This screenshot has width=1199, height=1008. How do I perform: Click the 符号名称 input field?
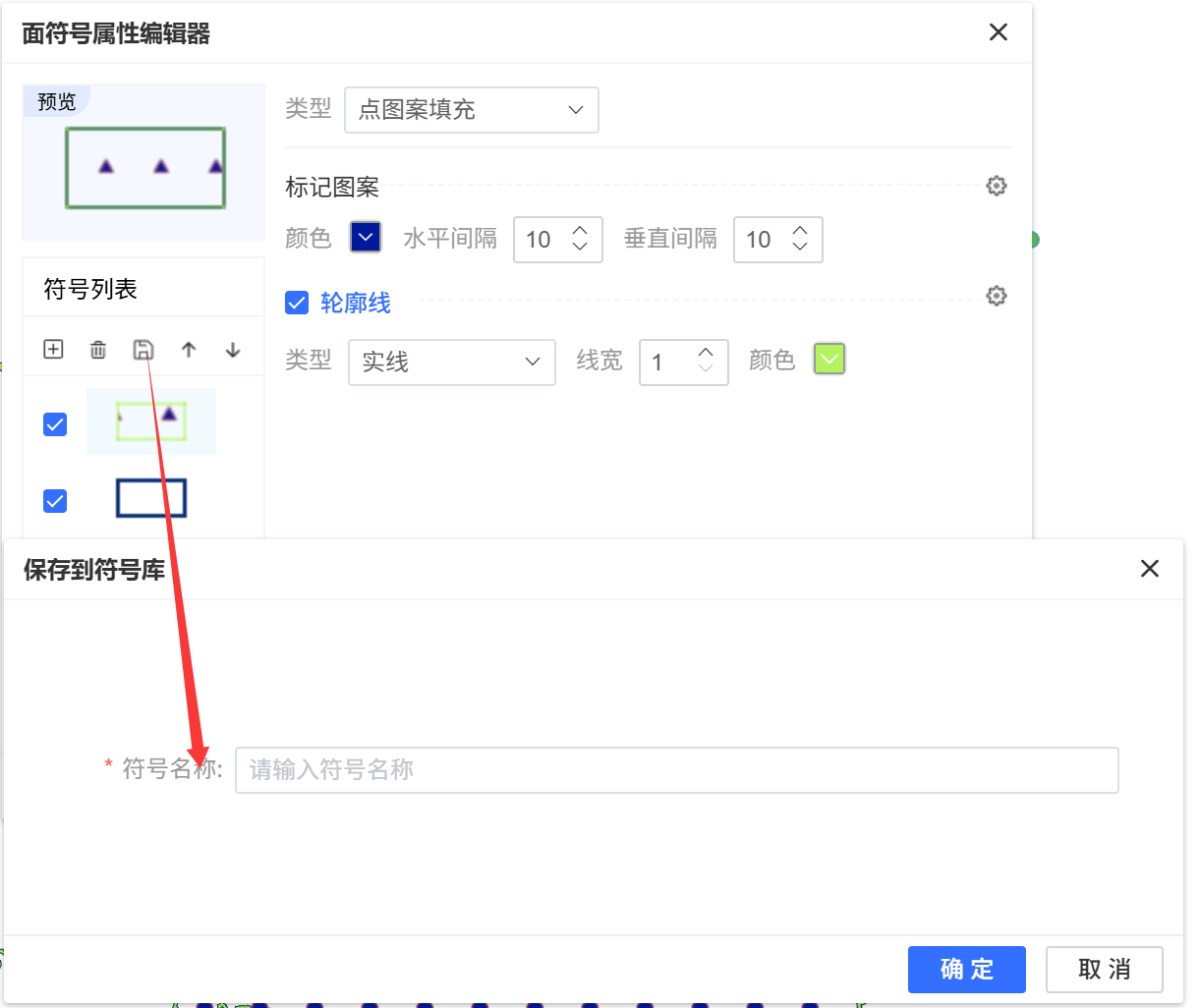676,770
